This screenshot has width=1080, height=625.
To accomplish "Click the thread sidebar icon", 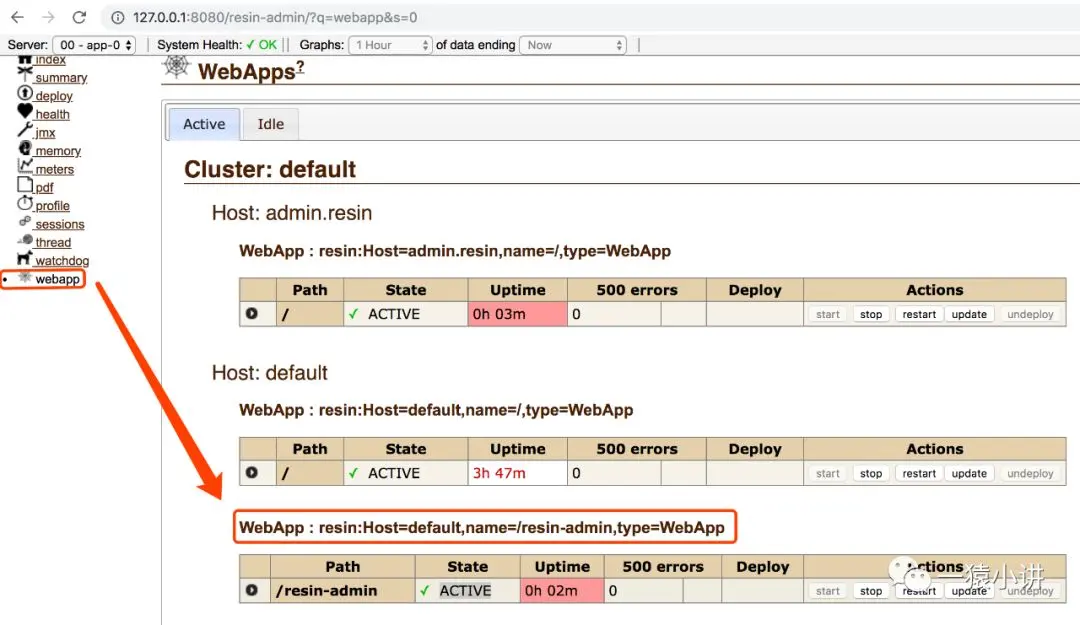I will (25, 240).
